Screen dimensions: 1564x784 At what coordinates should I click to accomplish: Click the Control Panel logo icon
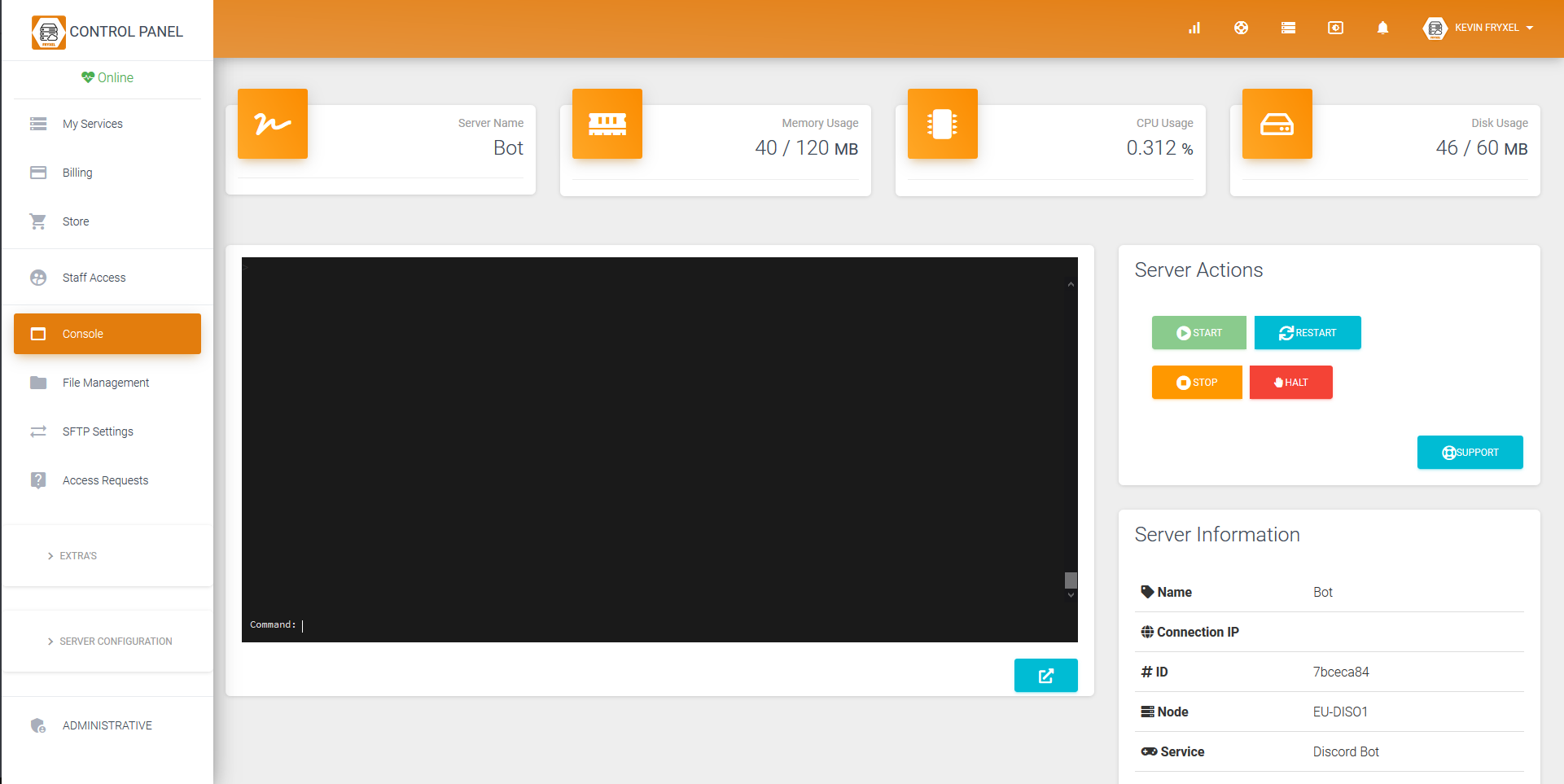tap(48, 32)
